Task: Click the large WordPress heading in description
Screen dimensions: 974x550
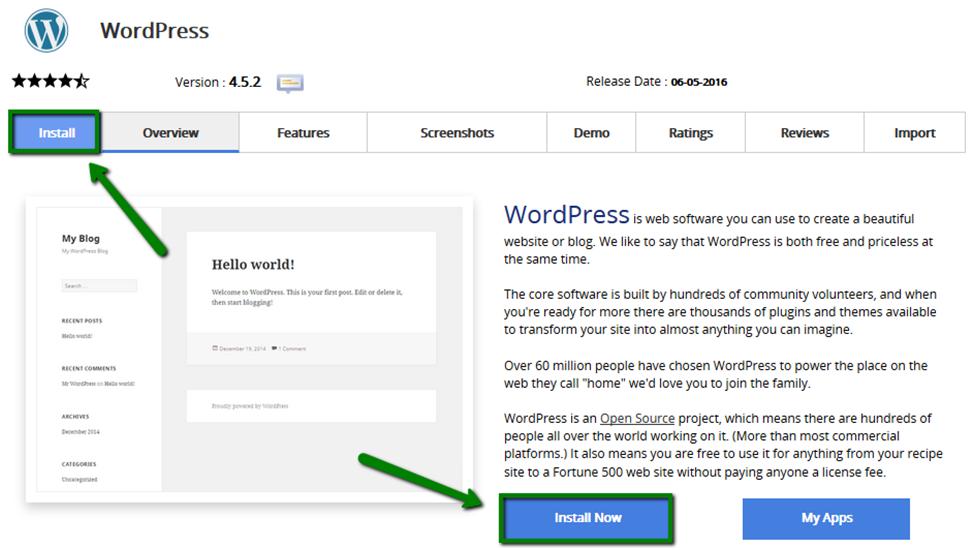Action: [x=567, y=215]
